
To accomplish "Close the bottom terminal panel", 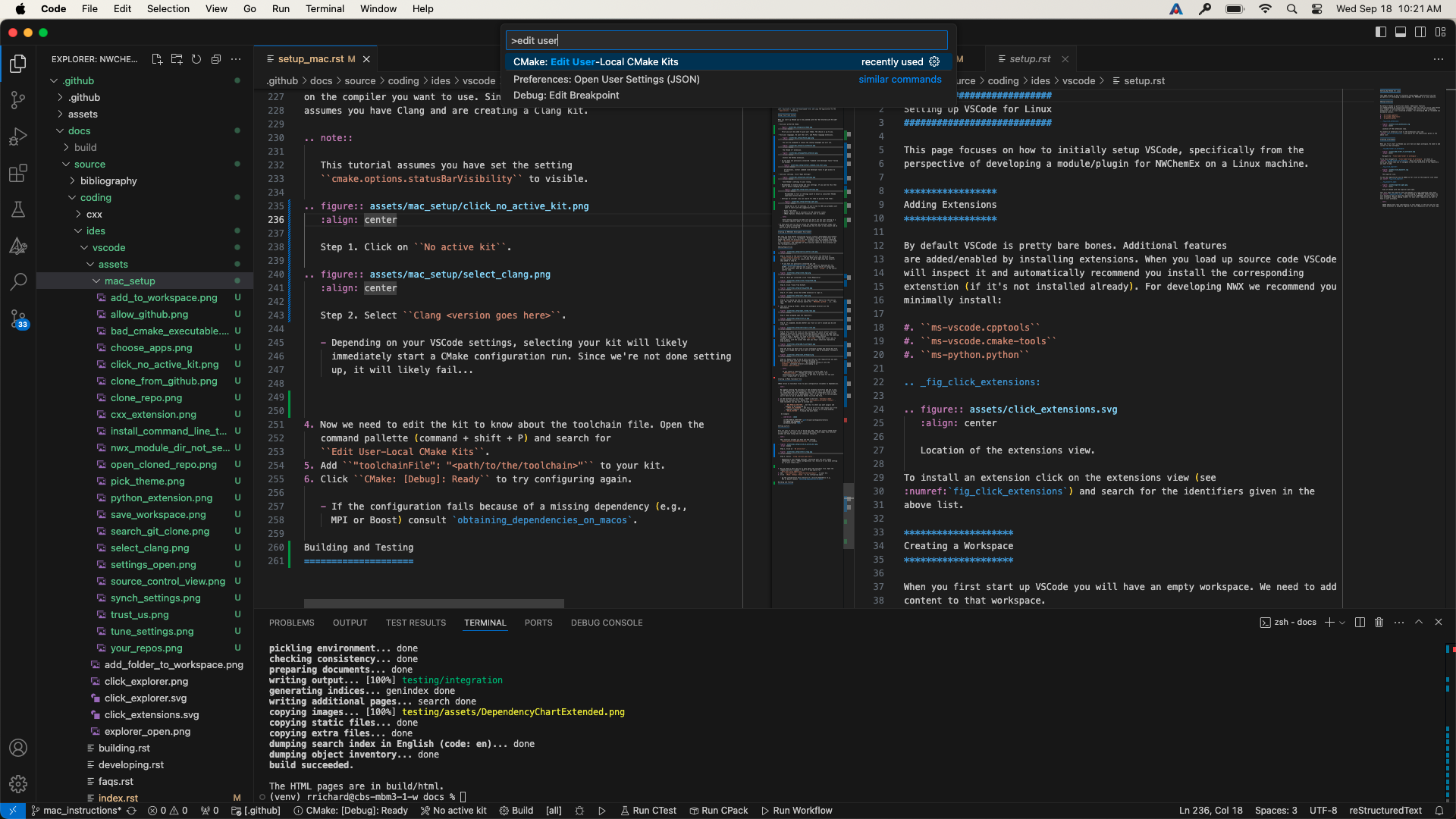I will point(1439,623).
